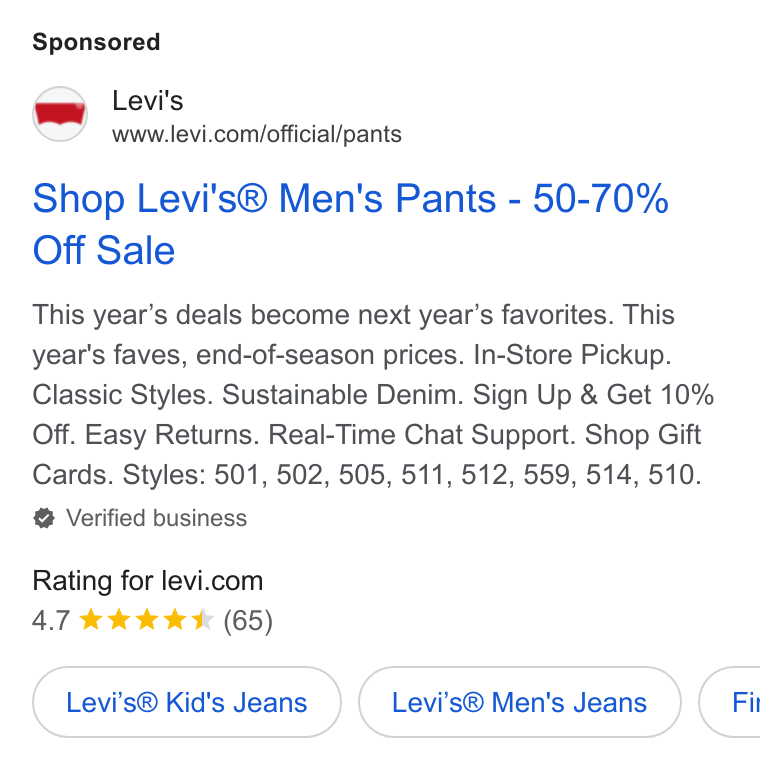Image resolution: width=760 pixels, height=770 pixels.
Task: Select the Levi's advertiser name
Action: (147, 101)
